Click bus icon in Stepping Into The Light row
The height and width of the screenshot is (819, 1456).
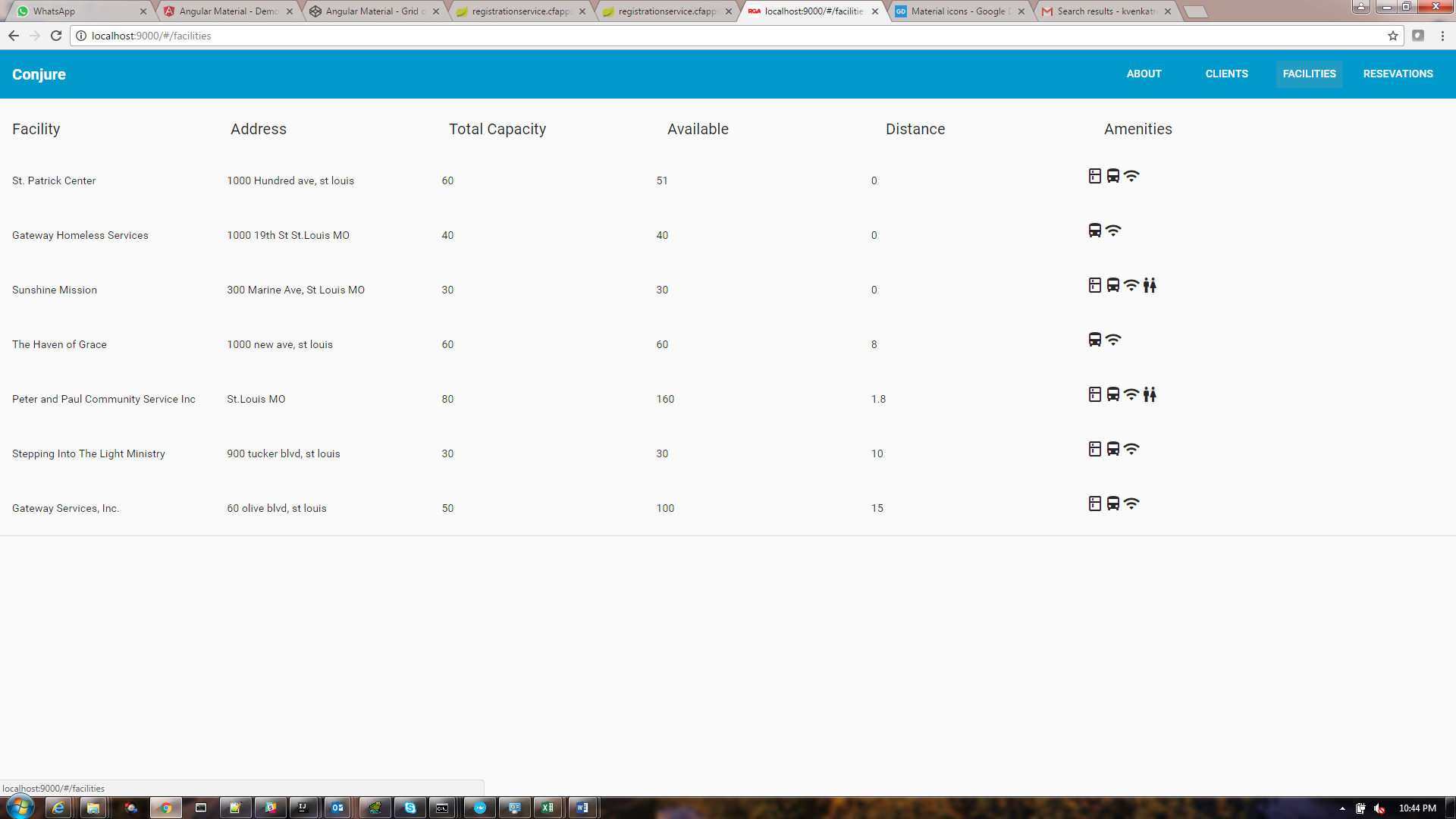pyautogui.click(x=1112, y=449)
